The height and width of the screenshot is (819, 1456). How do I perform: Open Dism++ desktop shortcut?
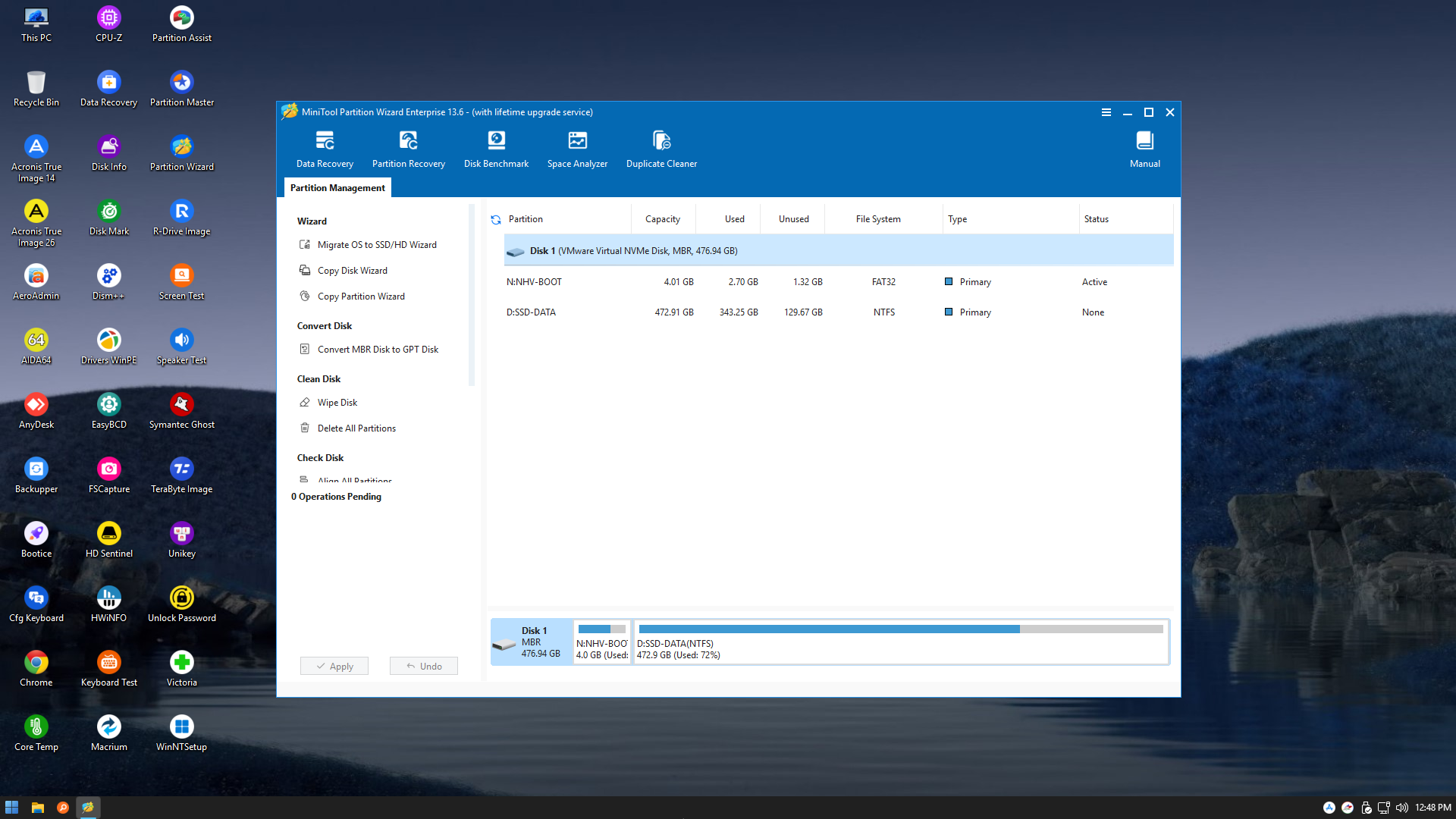pos(109,282)
